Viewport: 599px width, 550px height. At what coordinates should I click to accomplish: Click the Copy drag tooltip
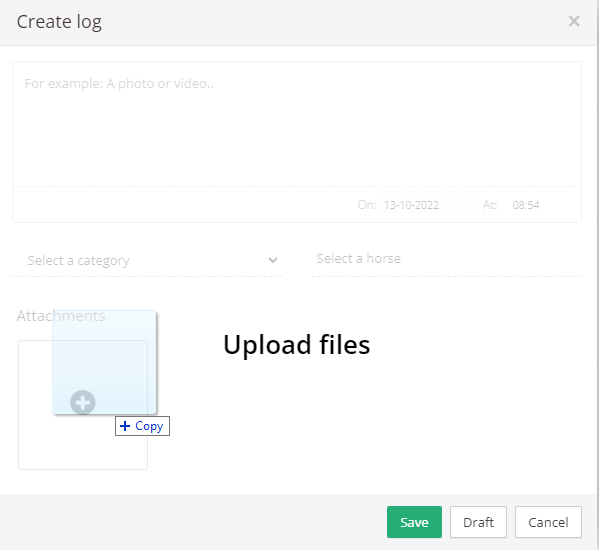(x=142, y=426)
